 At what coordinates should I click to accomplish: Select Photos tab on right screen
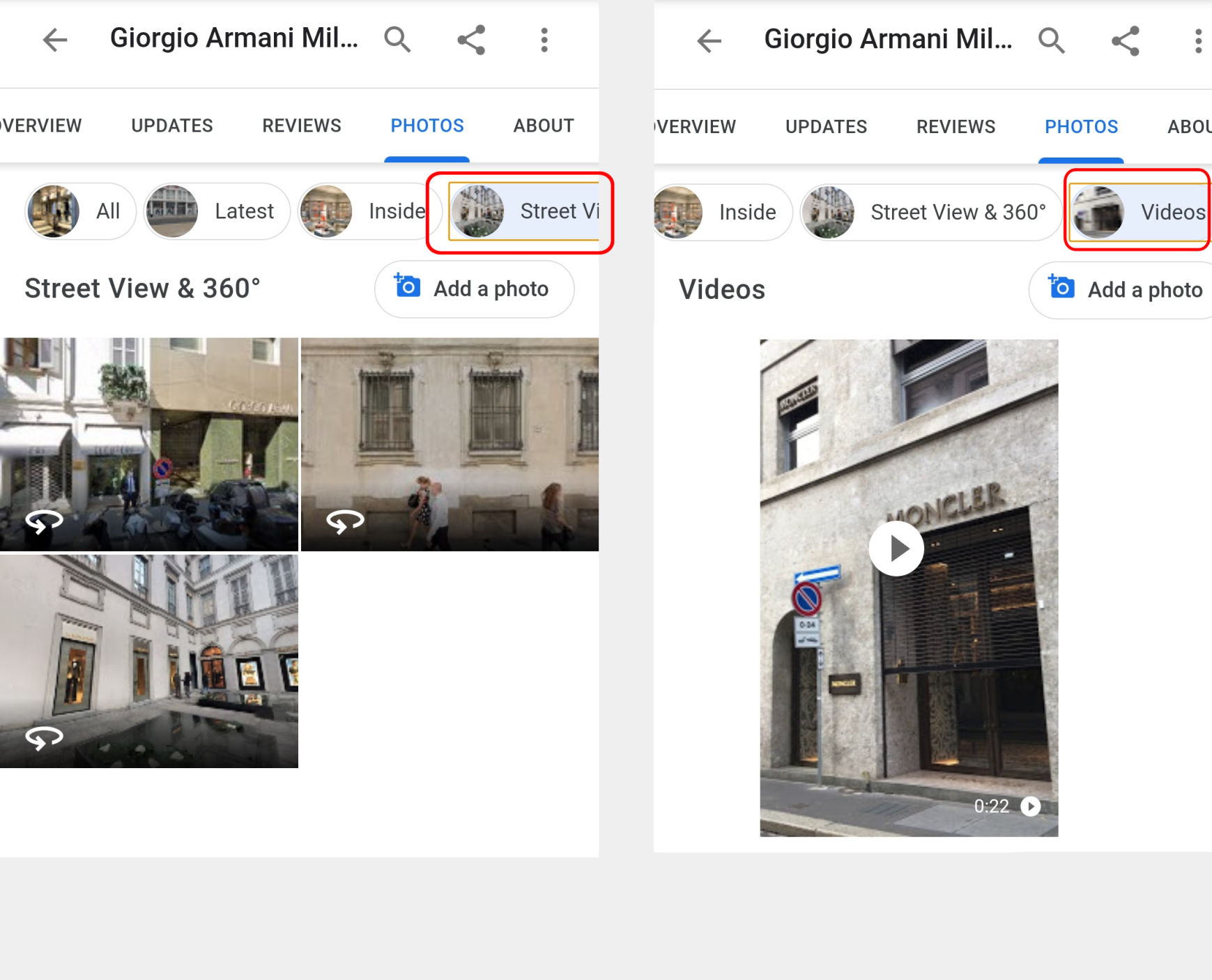[x=1082, y=126]
